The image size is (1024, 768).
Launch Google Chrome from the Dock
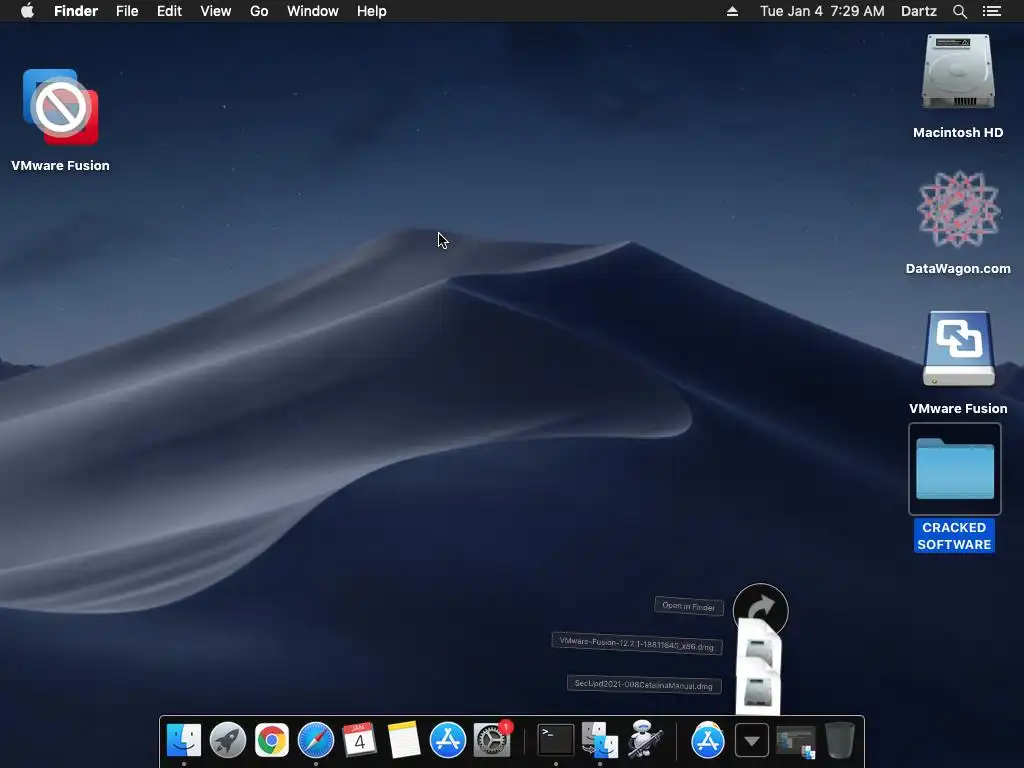click(272, 740)
